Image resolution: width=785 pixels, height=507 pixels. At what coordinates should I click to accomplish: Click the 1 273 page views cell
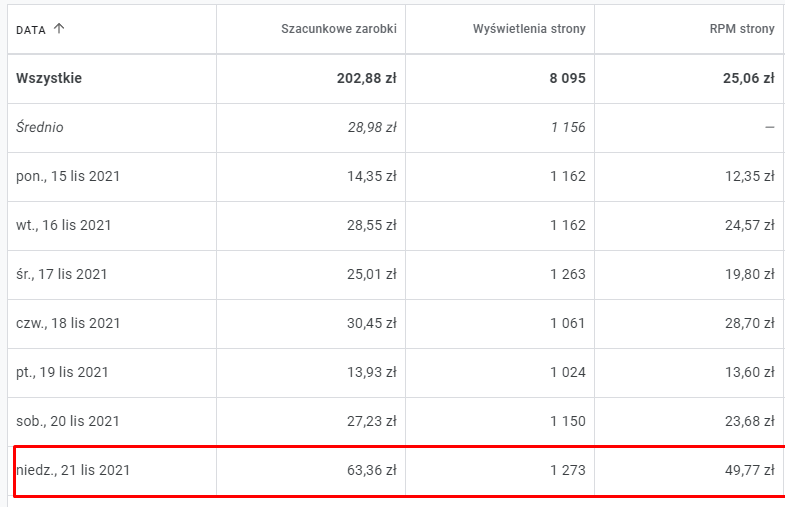(x=567, y=470)
